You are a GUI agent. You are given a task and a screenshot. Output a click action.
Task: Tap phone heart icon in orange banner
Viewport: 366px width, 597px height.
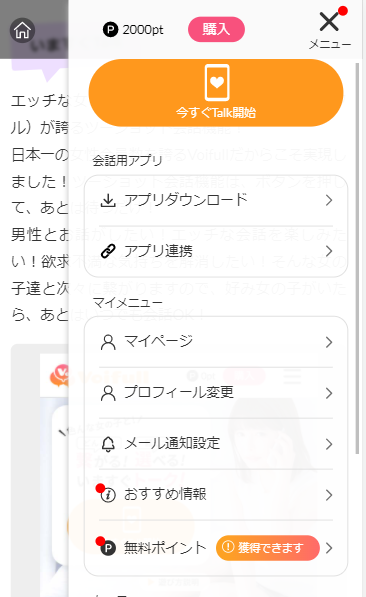click(217, 83)
